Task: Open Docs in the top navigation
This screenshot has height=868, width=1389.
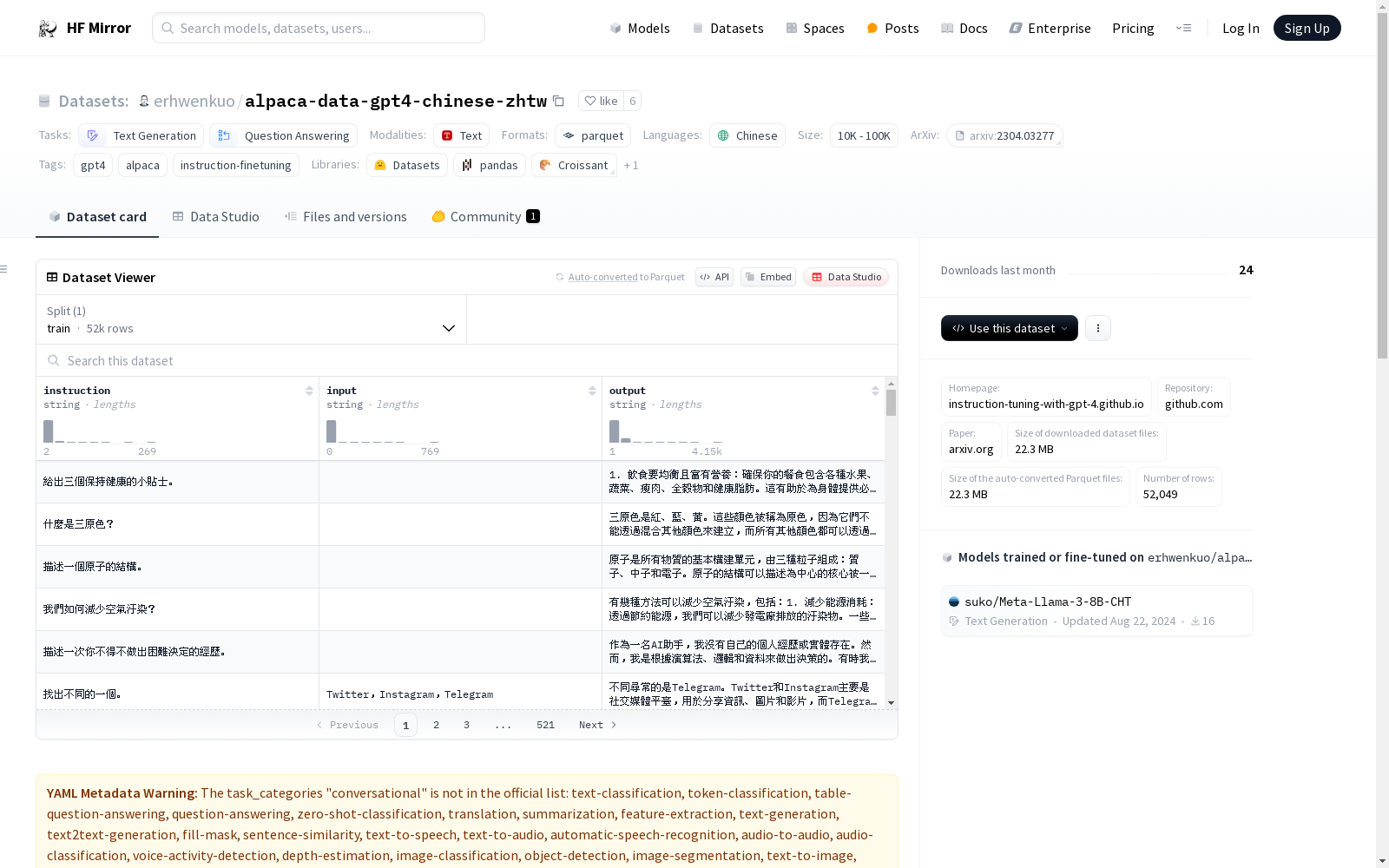Action: point(964,28)
